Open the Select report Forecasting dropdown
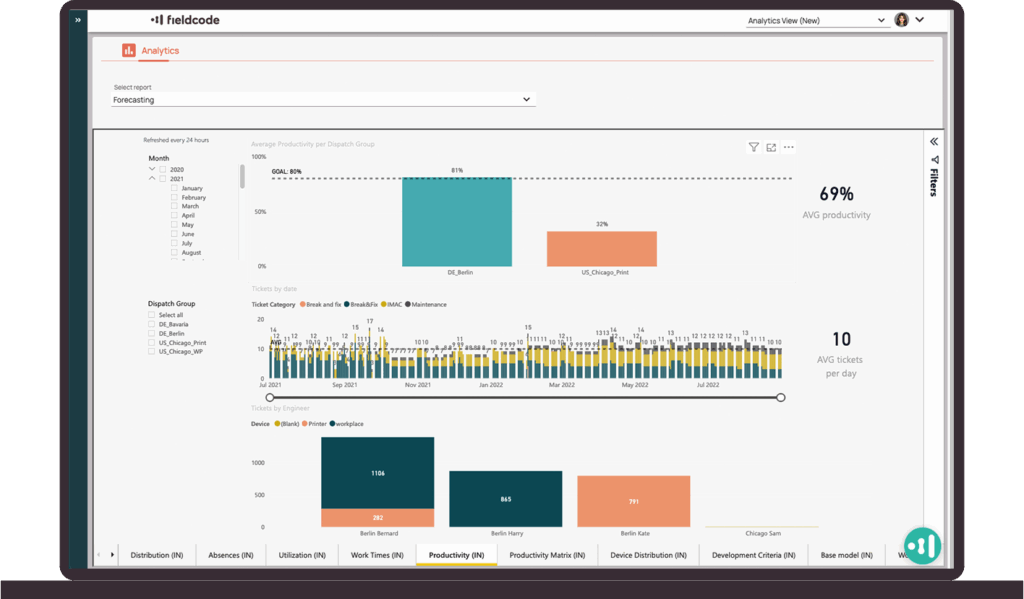 pos(323,100)
